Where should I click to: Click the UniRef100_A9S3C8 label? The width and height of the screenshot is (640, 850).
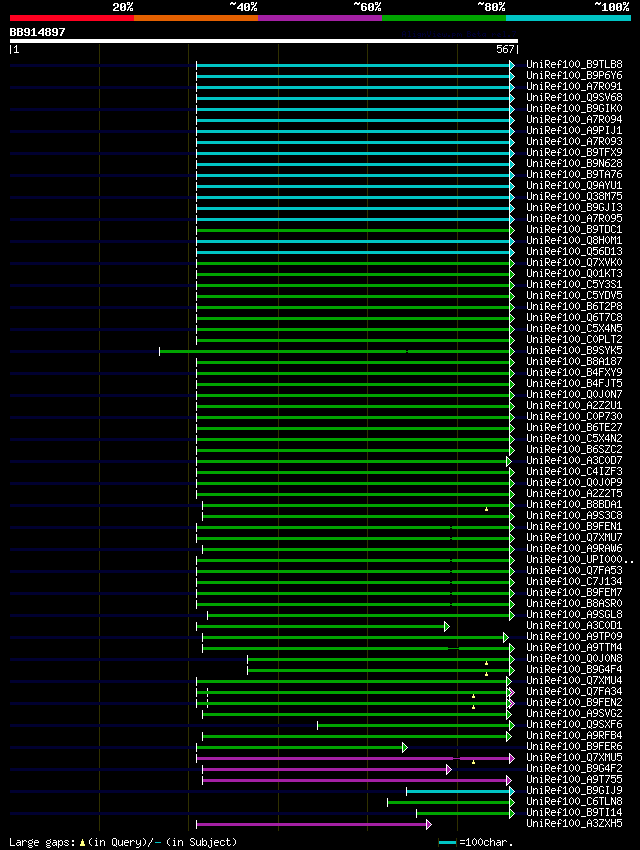(574, 516)
